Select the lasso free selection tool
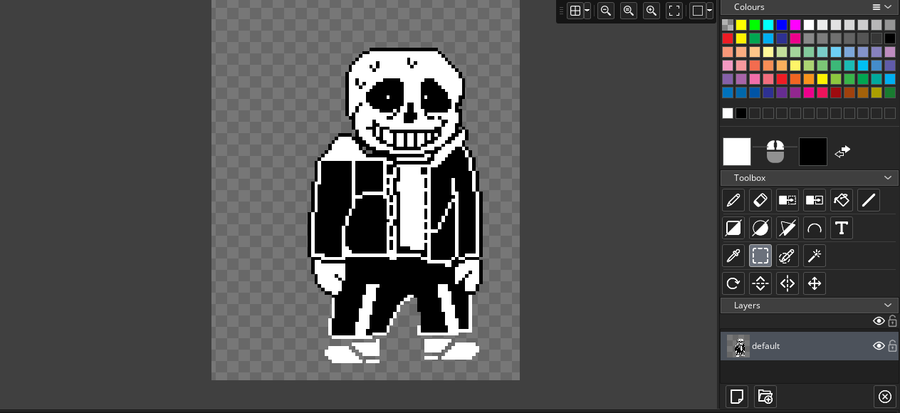 click(787, 255)
